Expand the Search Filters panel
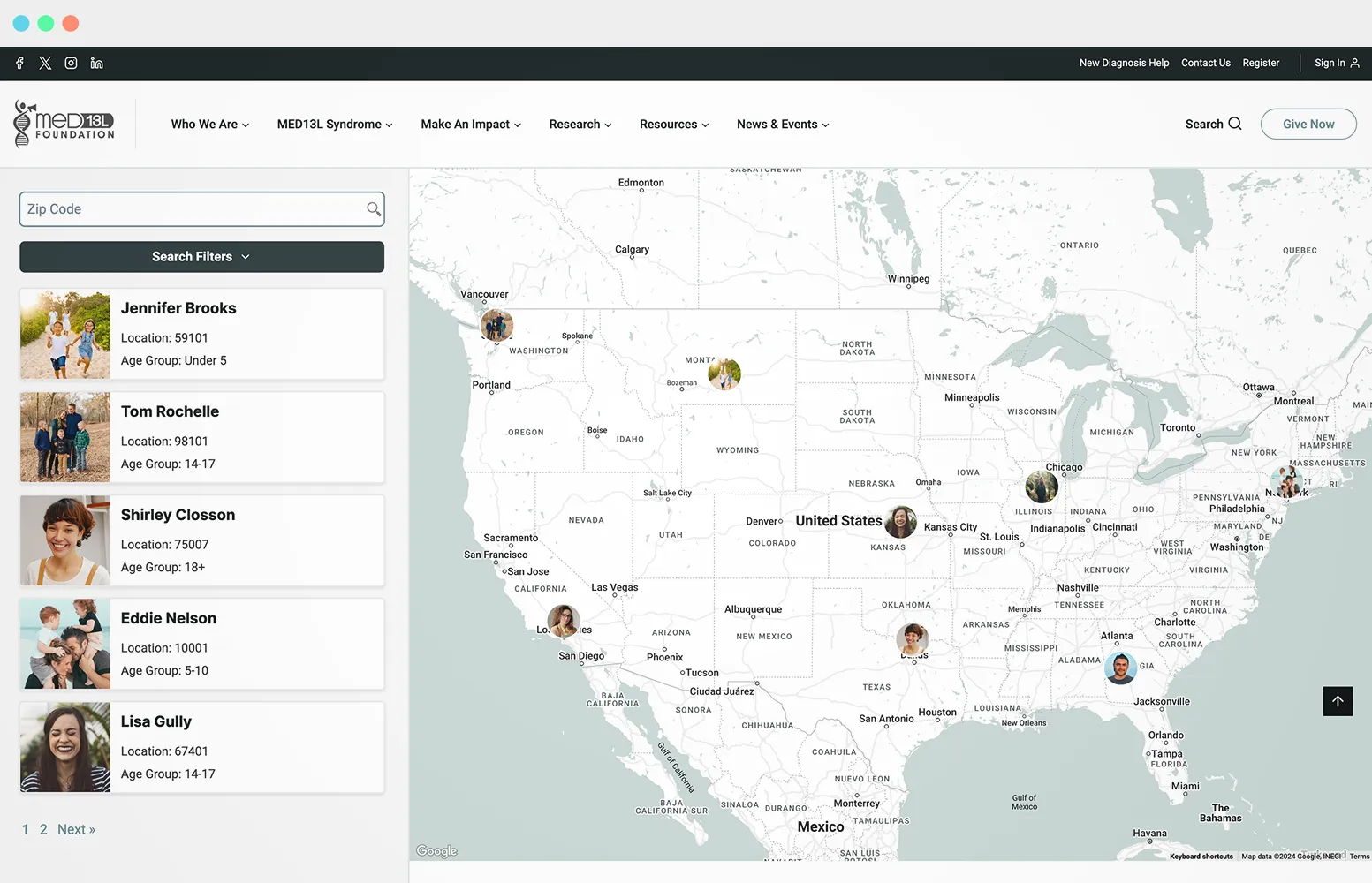 coord(201,256)
